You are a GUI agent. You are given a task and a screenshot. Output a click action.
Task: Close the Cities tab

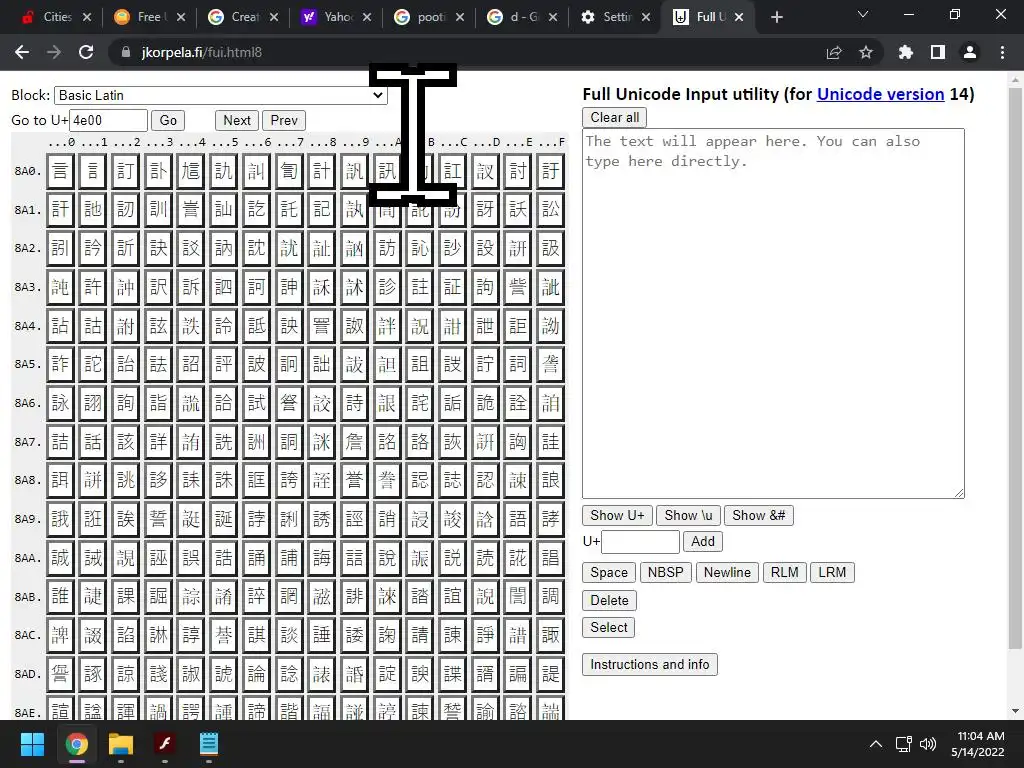click(87, 18)
